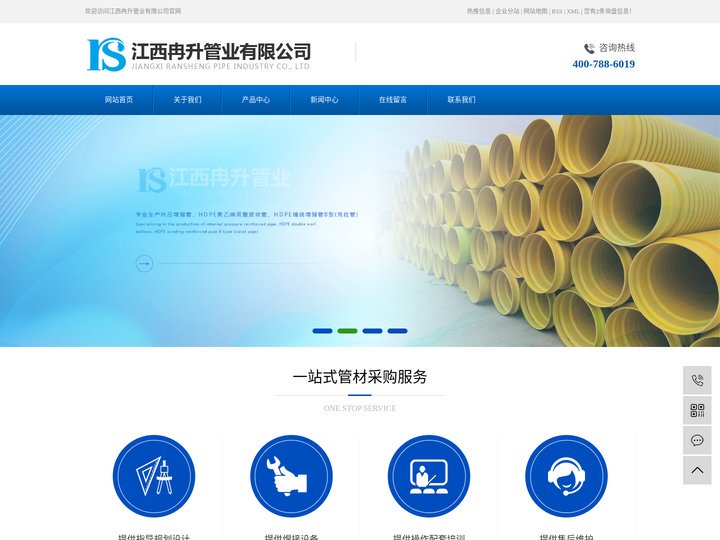The height and width of the screenshot is (540, 720).
Task: Open the 关于我们 nav item
Action: tap(187, 100)
